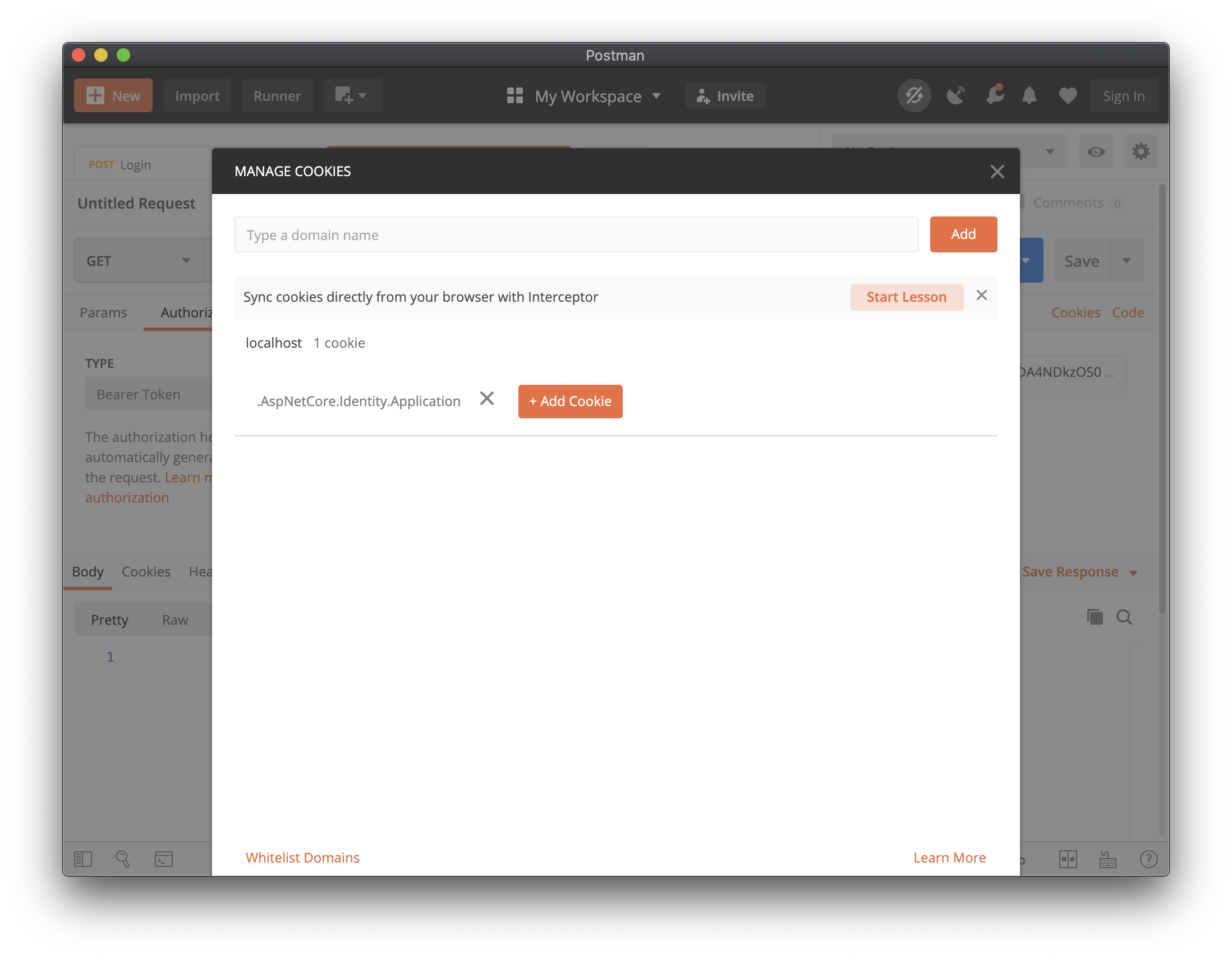Click the environment quick look eye icon
The height and width of the screenshot is (959, 1232).
(x=1096, y=151)
